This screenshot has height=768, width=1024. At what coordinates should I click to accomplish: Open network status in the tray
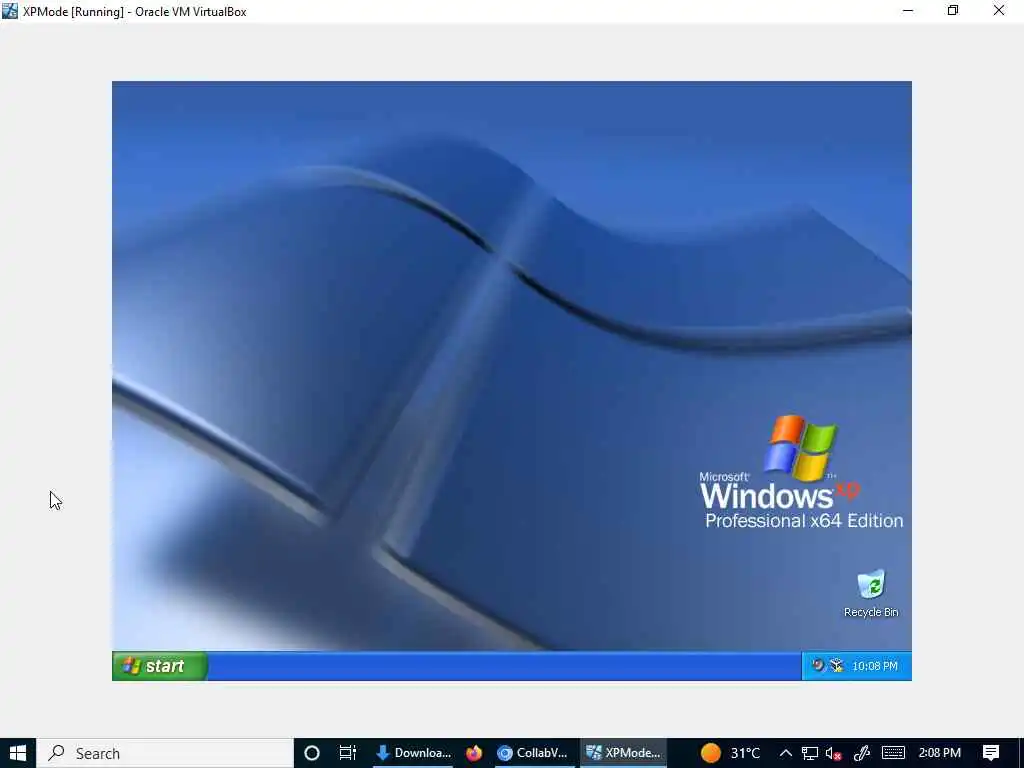pyautogui.click(x=810, y=753)
